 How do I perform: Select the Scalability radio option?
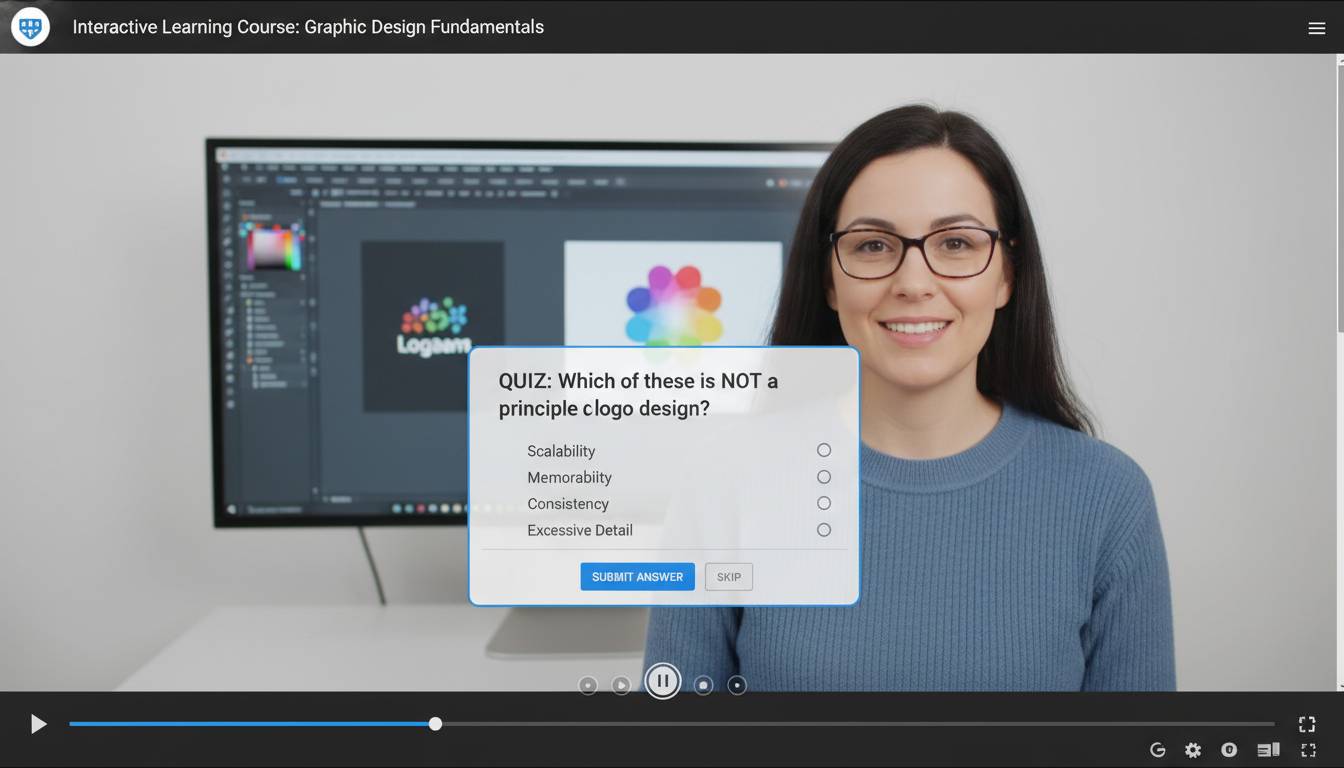[823, 451]
